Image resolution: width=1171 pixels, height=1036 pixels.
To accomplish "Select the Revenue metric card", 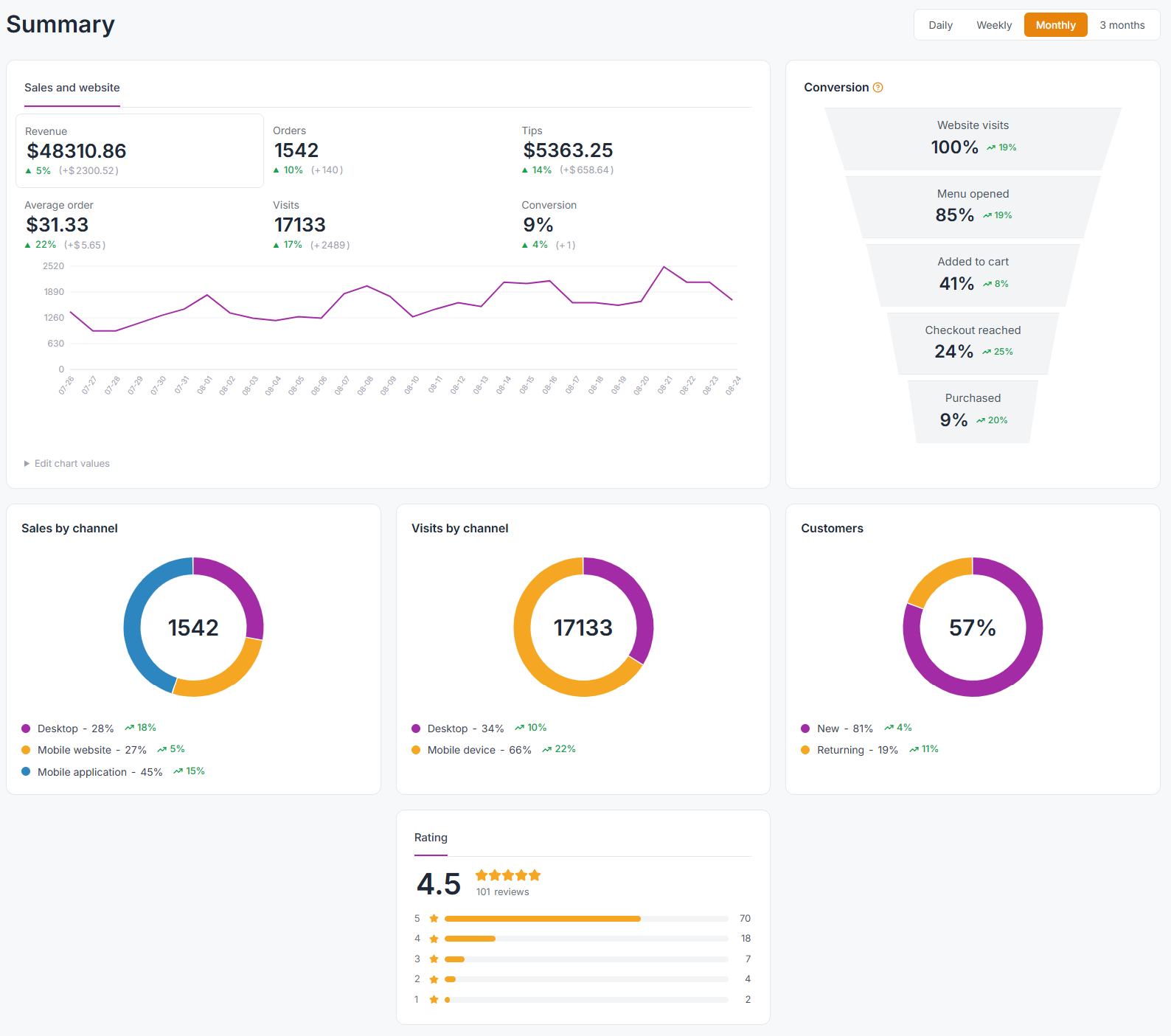I will pyautogui.click(x=139, y=150).
